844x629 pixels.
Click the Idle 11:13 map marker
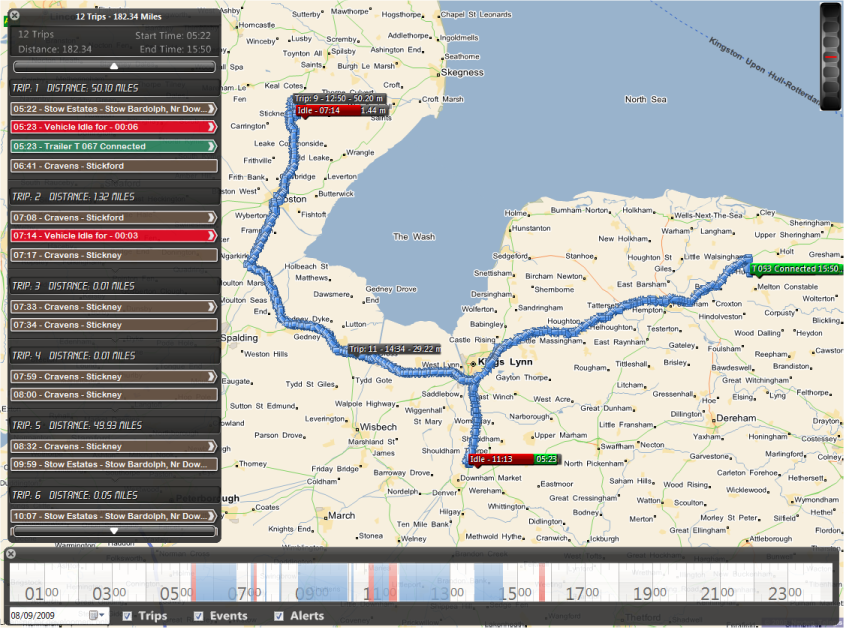(x=492, y=459)
